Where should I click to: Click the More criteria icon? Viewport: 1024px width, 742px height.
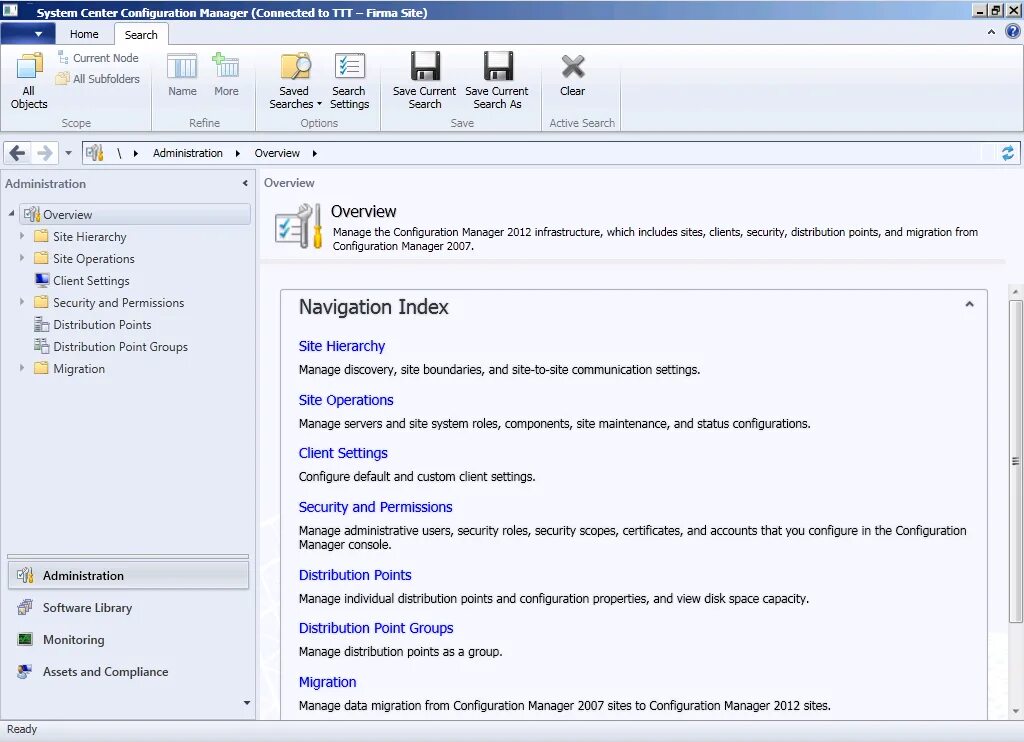[226, 75]
